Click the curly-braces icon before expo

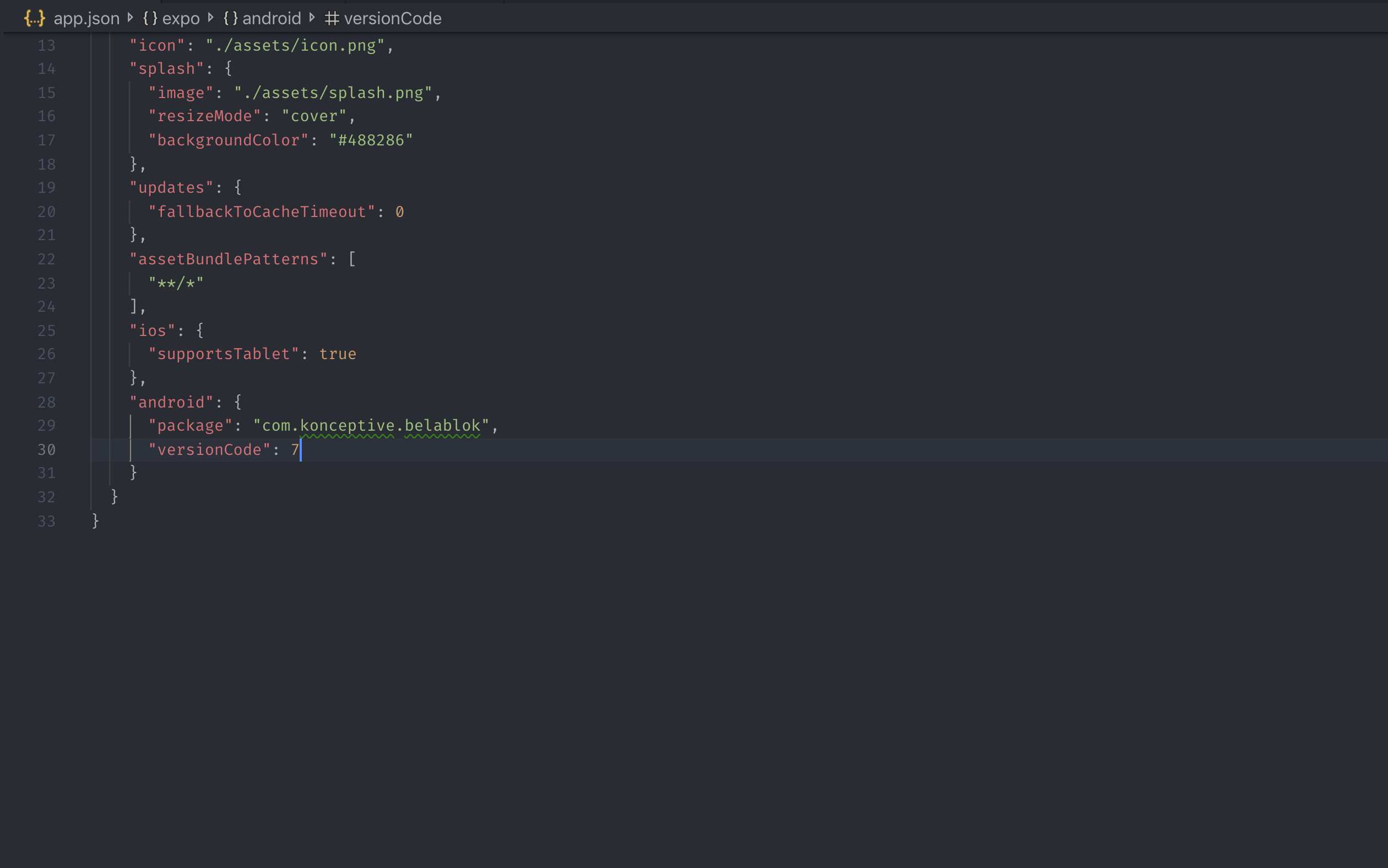(x=150, y=18)
